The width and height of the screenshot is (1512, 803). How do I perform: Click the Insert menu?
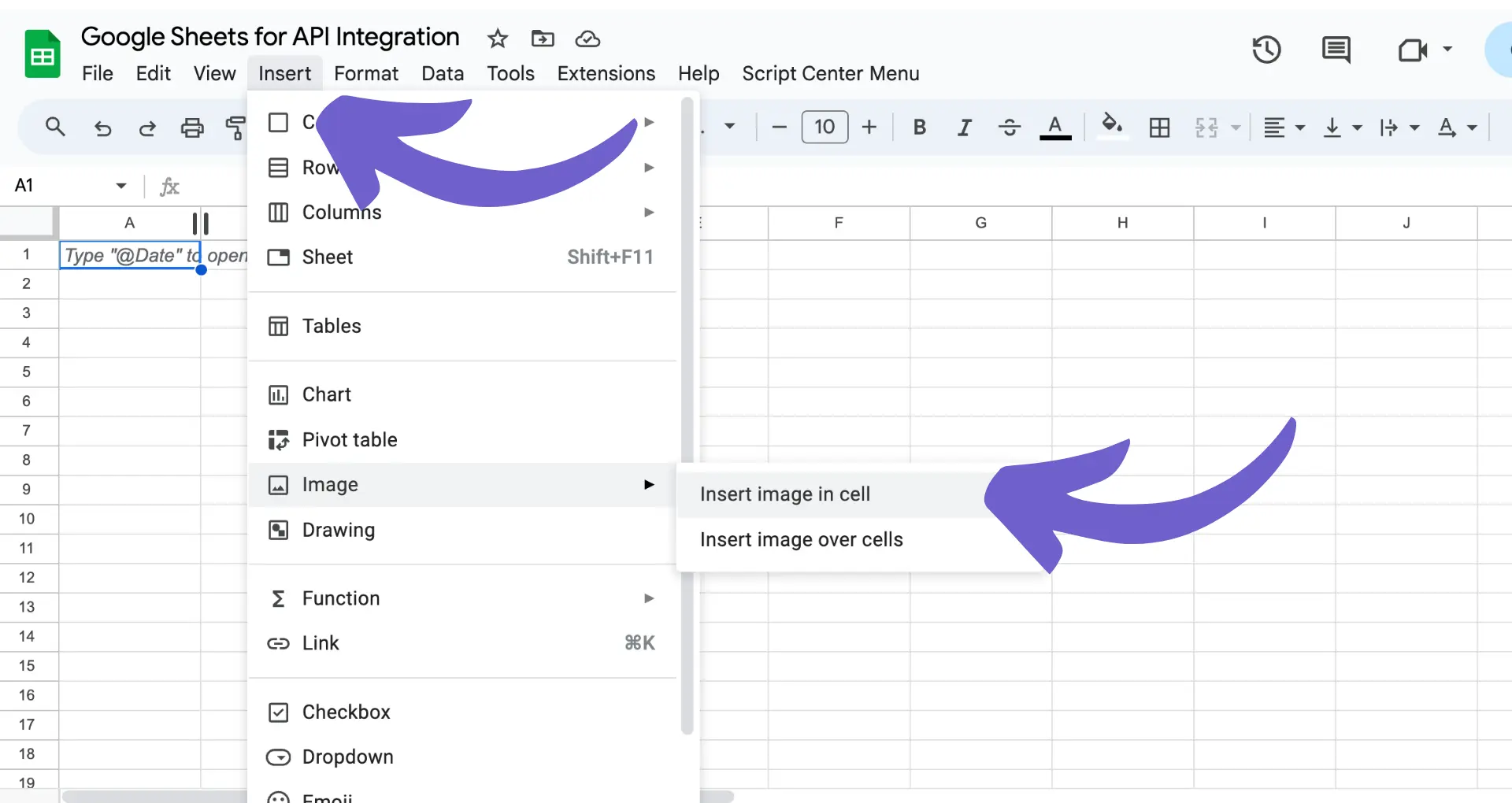pyautogui.click(x=284, y=73)
